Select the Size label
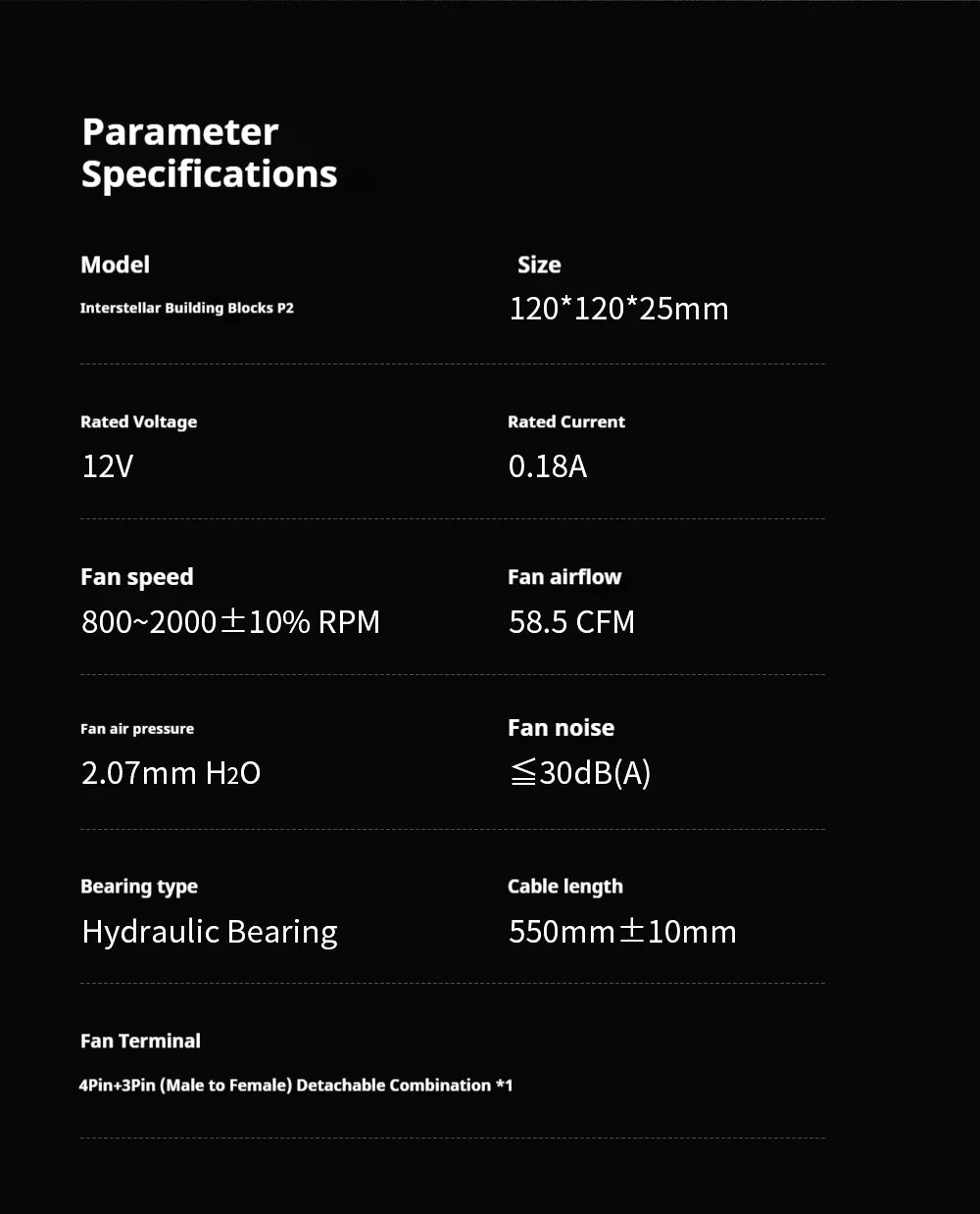This screenshot has width=980, height=1214. 539,265
